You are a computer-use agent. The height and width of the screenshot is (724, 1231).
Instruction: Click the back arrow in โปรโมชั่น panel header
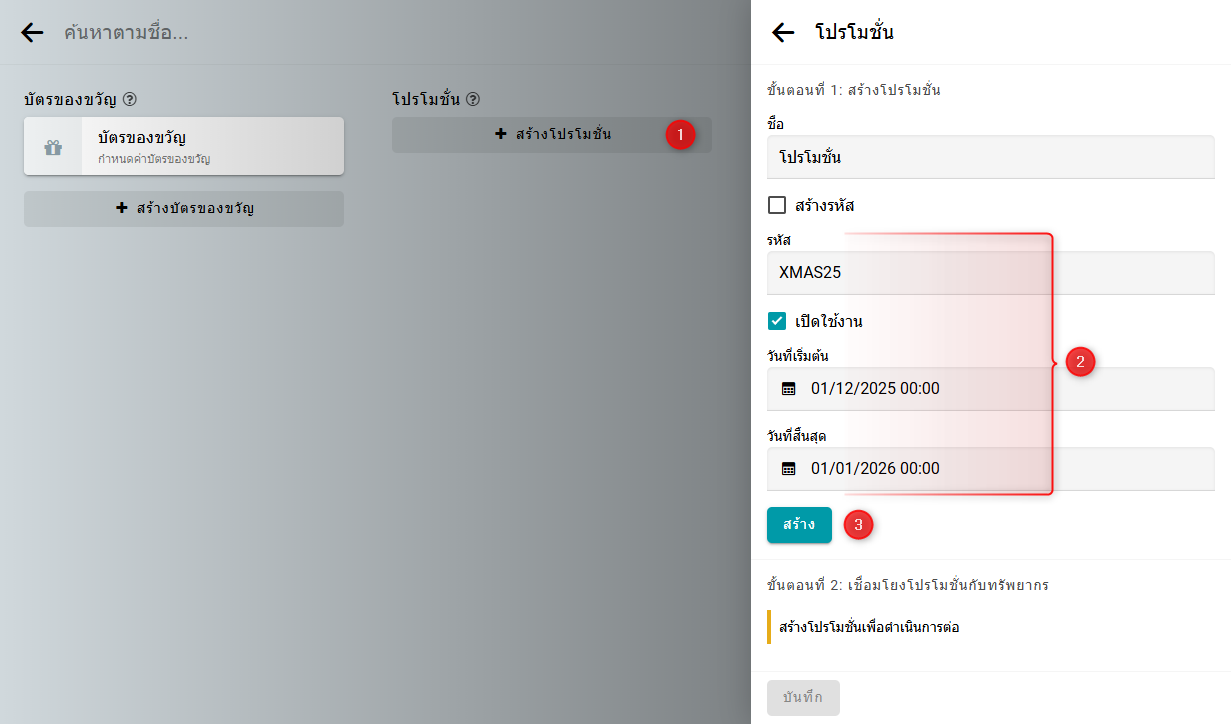point(783,33)
